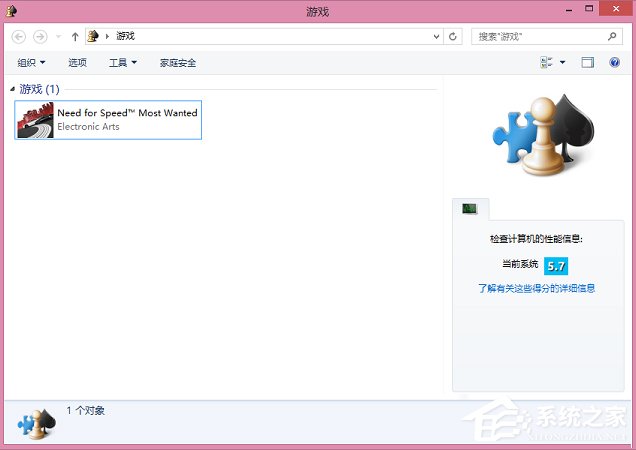Viewport: 636px width, 450px height.
Task: Click the search magnifier icon
Action: click(612, 37)
